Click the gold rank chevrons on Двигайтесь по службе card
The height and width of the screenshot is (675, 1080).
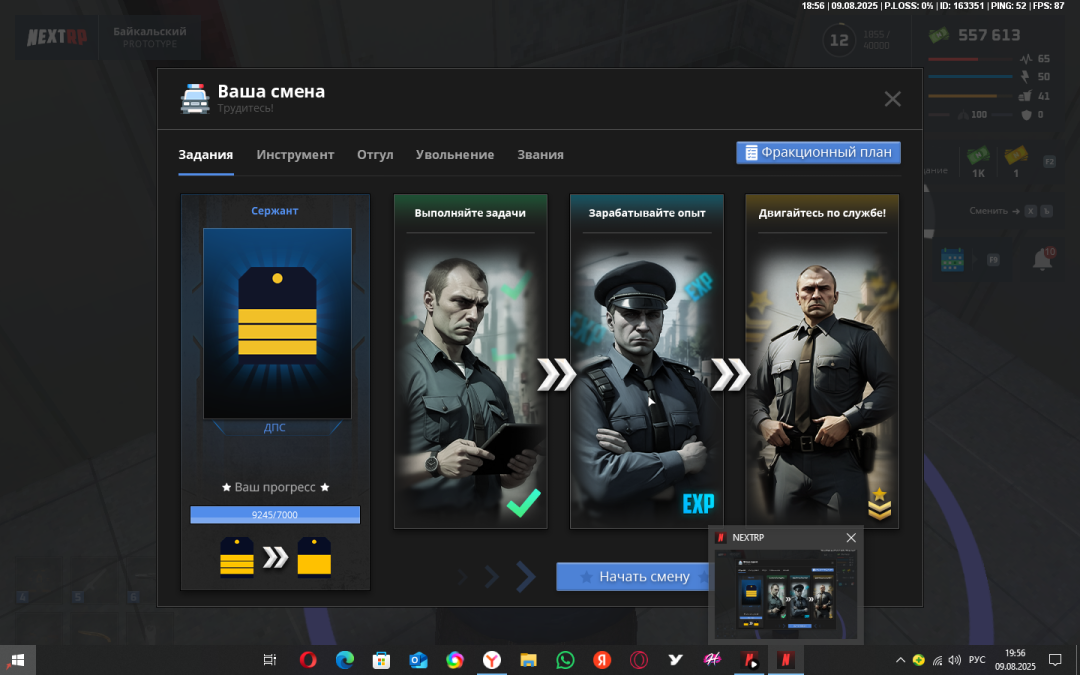880,504
